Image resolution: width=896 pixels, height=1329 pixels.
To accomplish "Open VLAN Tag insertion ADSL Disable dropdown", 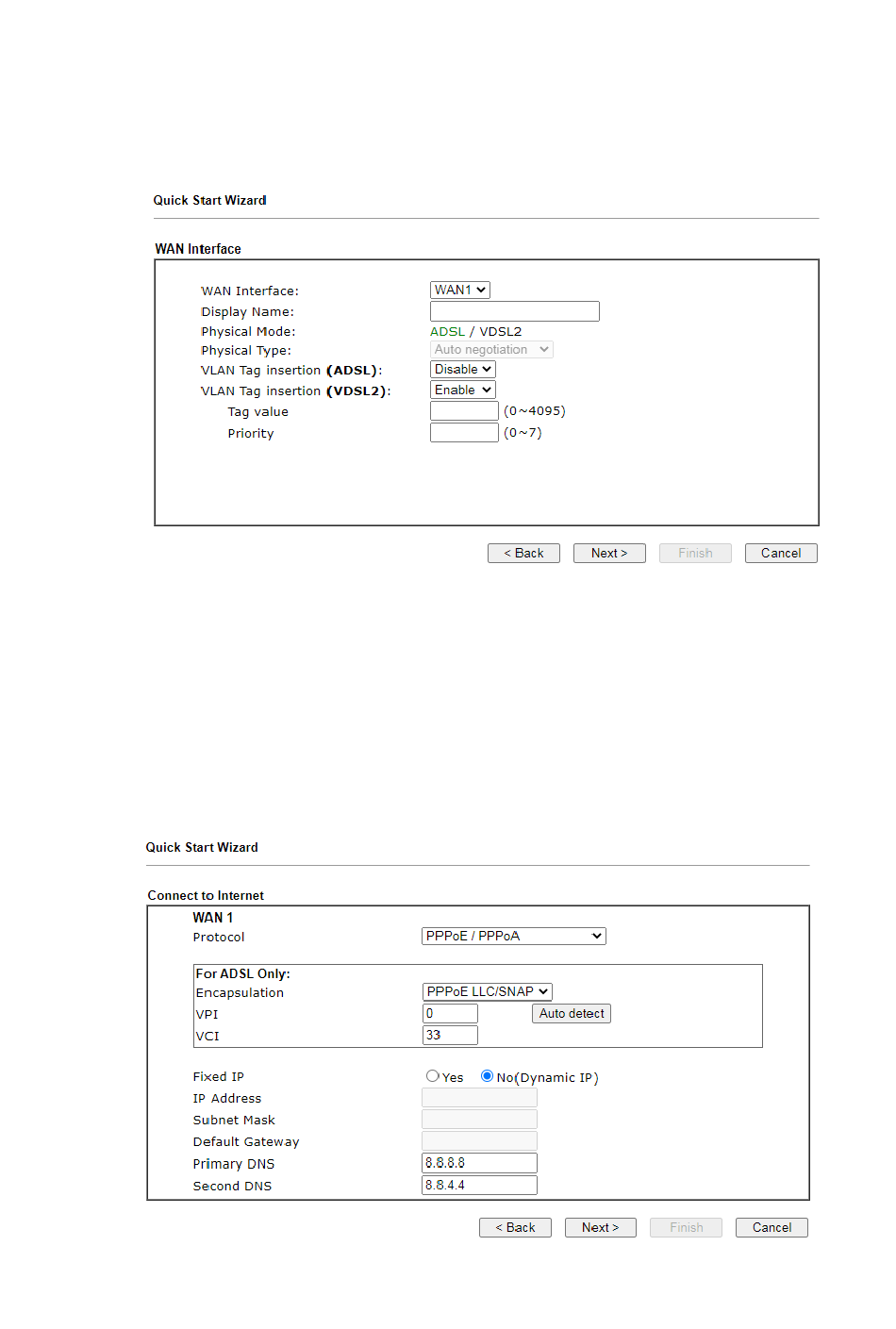I will pyautogui.click(x=463, y=369).
